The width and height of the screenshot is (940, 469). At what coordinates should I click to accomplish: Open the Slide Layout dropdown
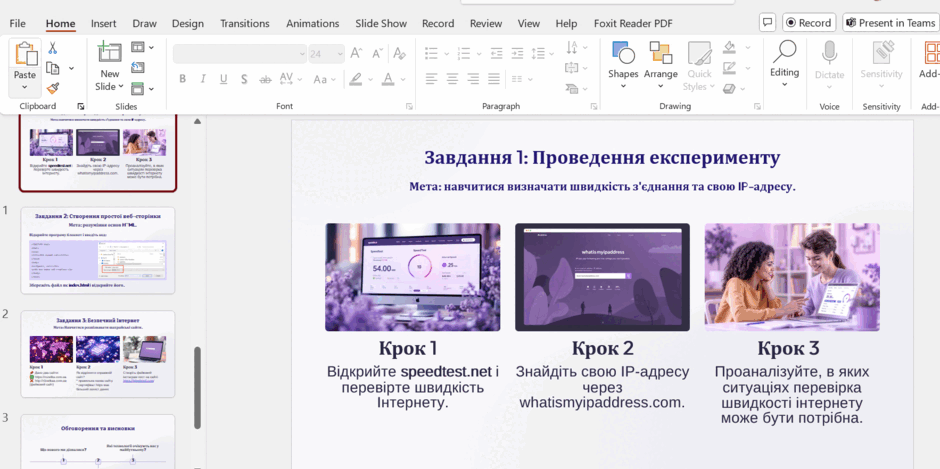(x=143, y=47)
